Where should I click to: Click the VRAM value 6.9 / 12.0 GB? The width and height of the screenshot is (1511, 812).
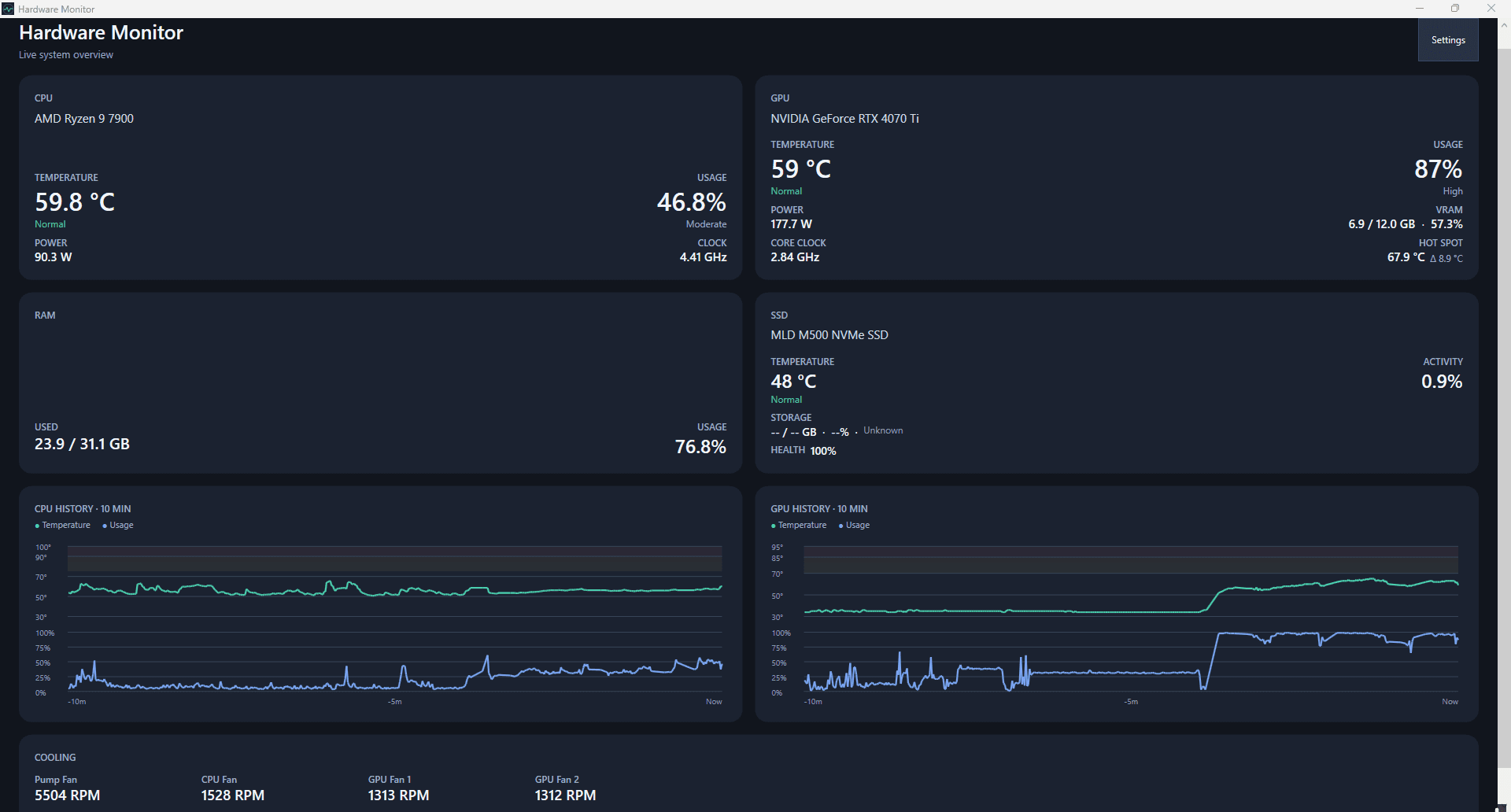[1381, 224]
